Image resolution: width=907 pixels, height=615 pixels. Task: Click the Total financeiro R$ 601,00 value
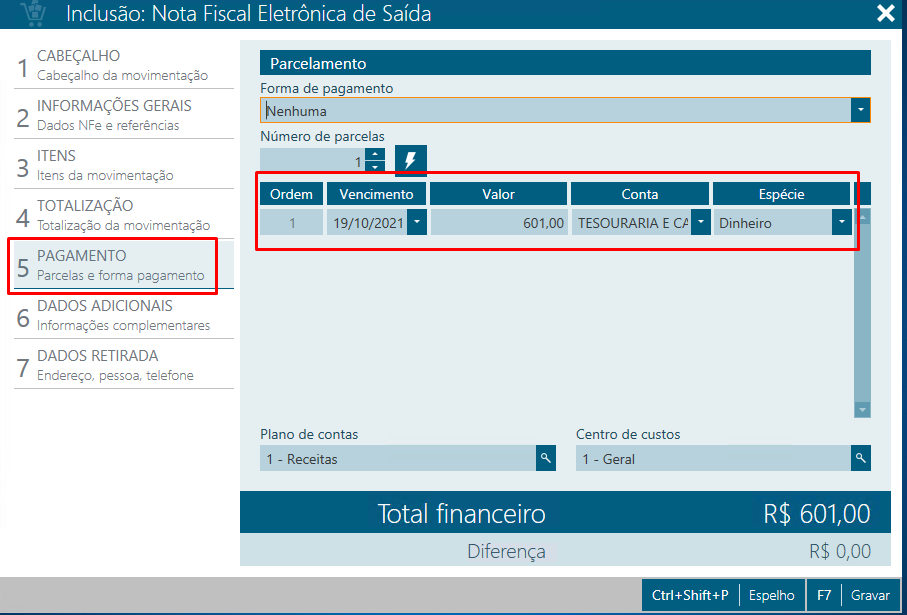point(816,513)
